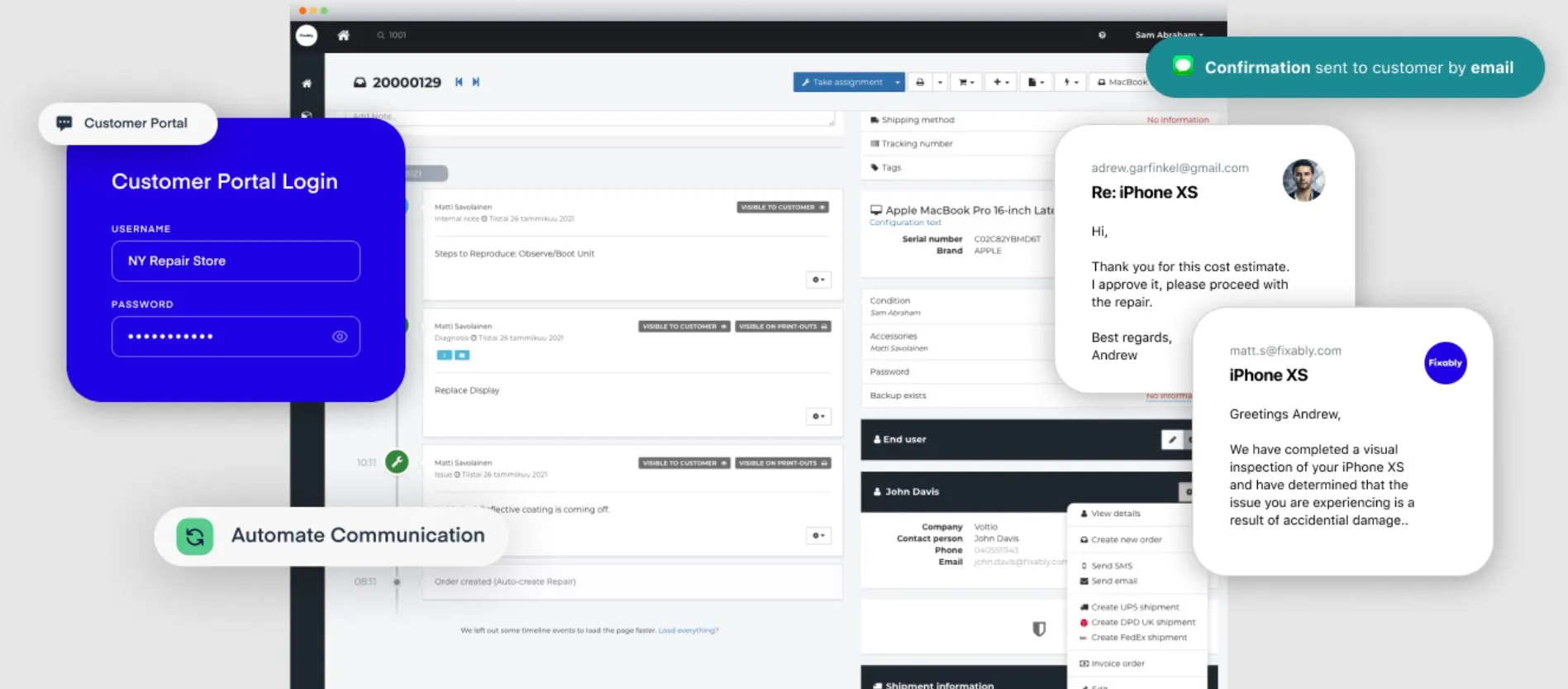This screenshot has width=1568, height=689.
Task: Select Send SMS from the menu
Action: coord(1111,566)
